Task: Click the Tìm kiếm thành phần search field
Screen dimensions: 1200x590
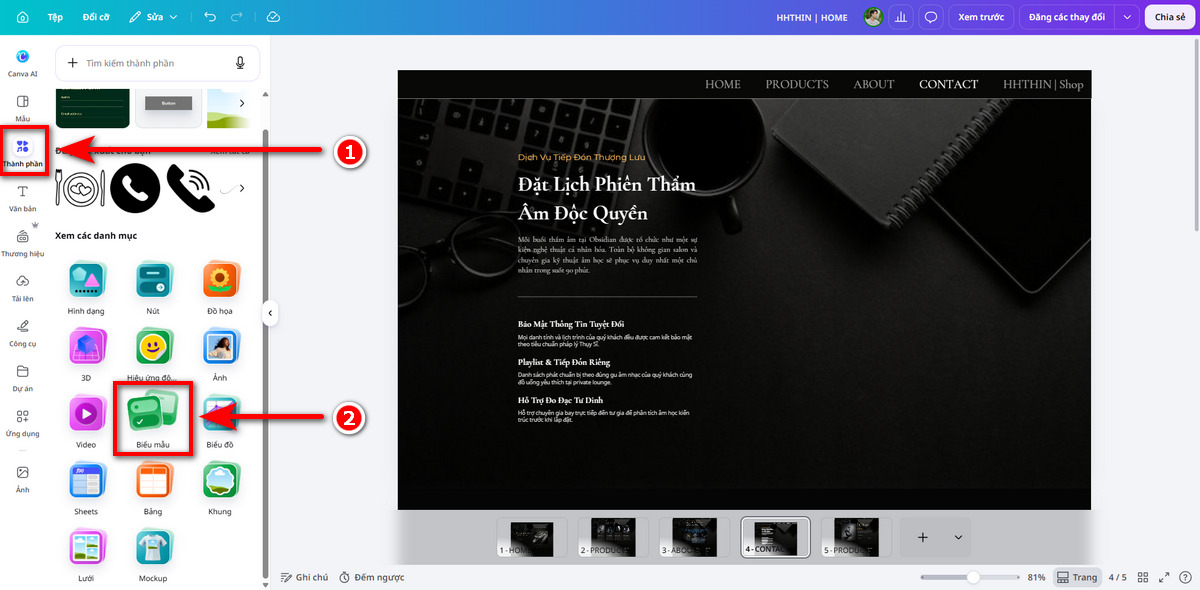Action: (x=157, y=63)
